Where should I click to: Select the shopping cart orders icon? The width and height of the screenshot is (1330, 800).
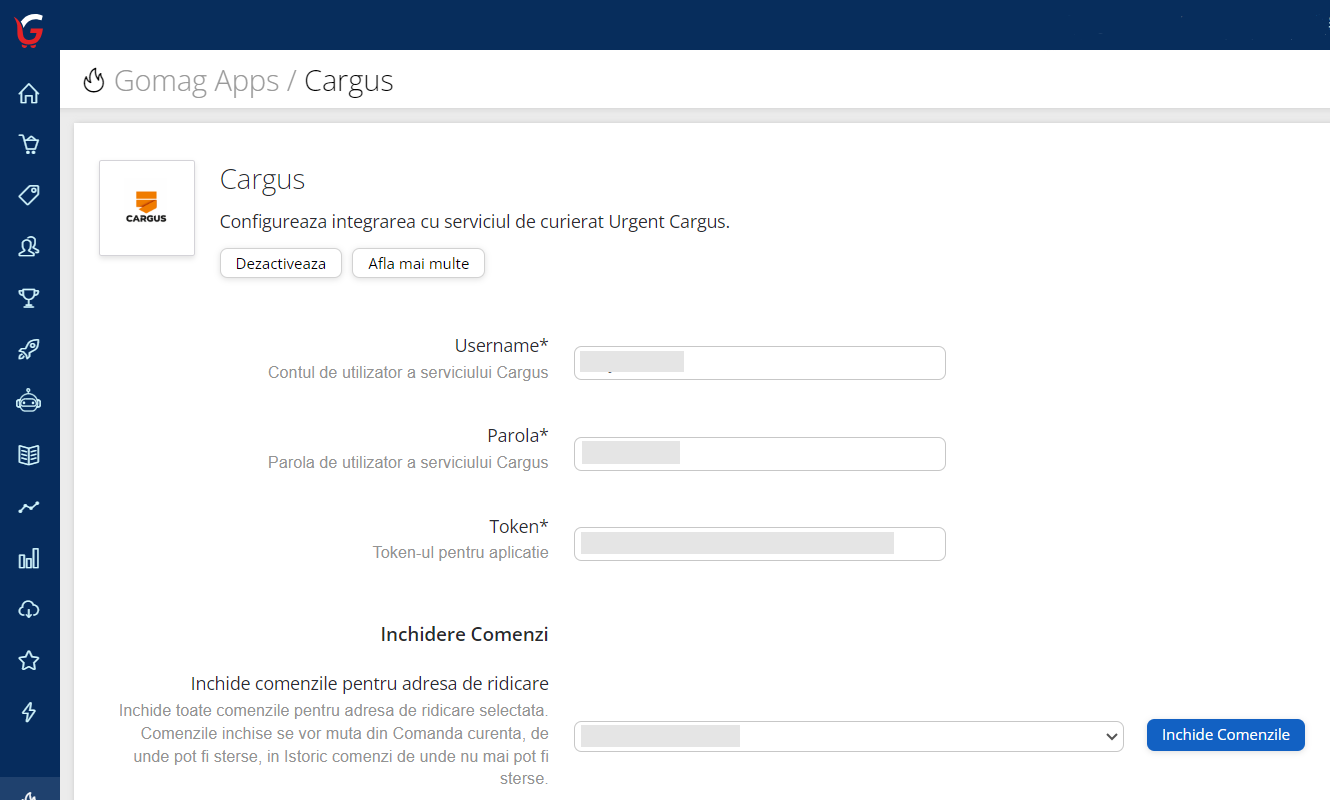[x=29, y=144]
